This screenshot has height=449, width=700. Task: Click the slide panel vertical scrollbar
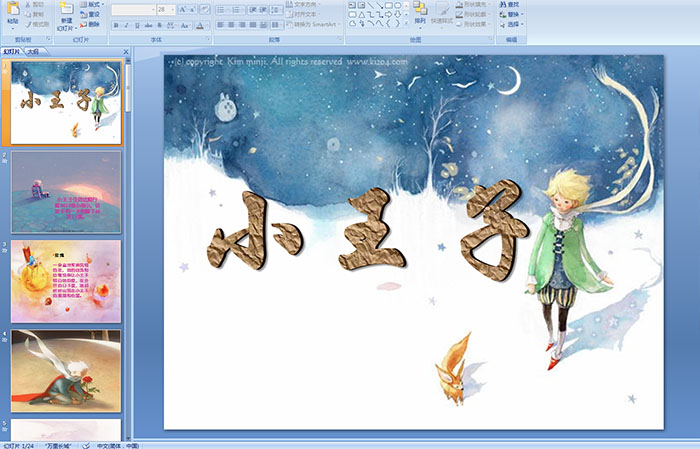tap(128, 250)
